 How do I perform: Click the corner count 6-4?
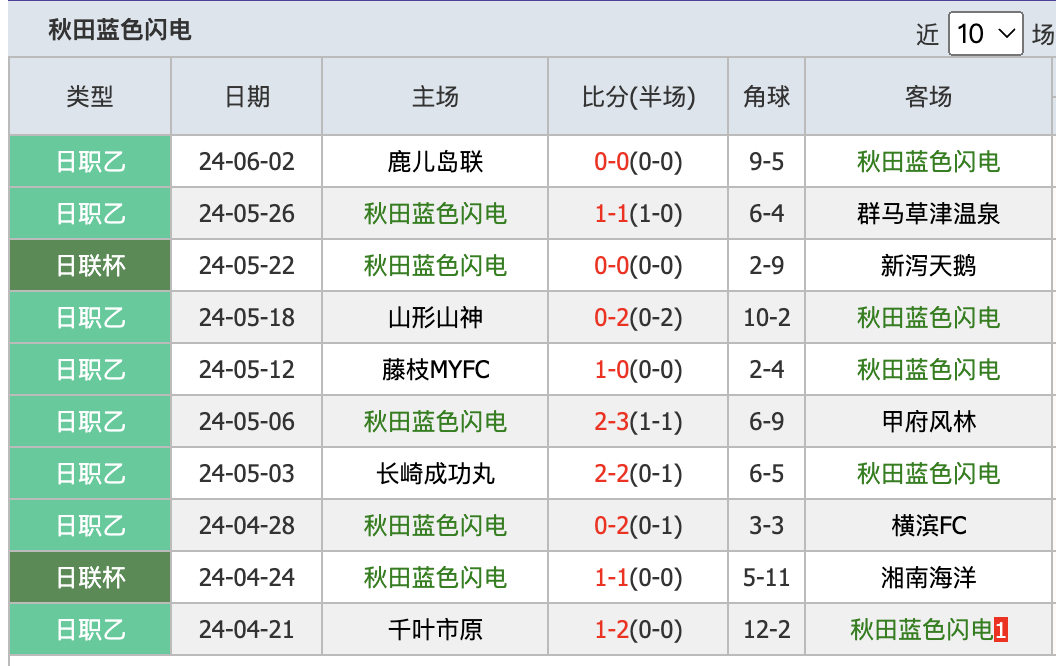click(x=766, y=213)
